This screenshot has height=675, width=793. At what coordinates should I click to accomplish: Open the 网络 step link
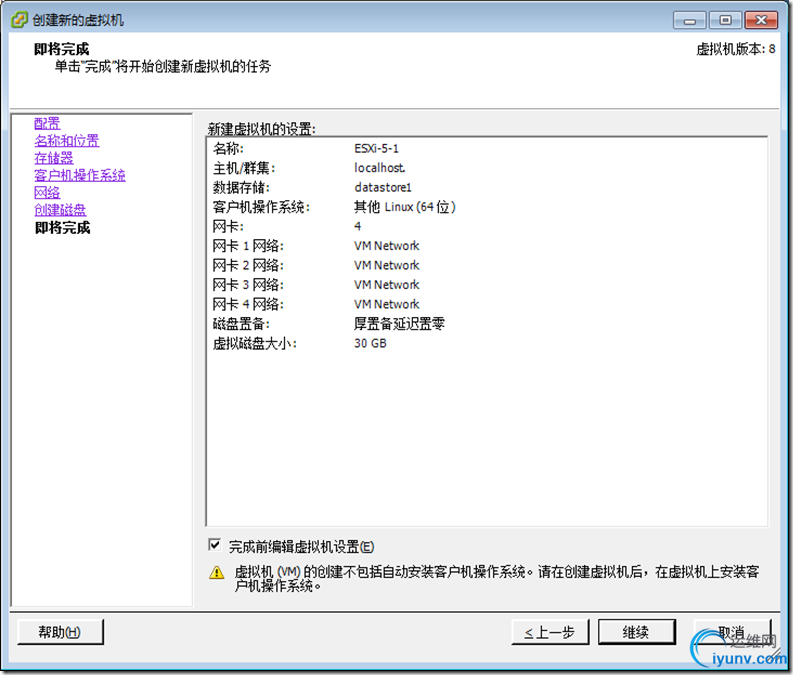pyautogui.click(x=47, y=193)
